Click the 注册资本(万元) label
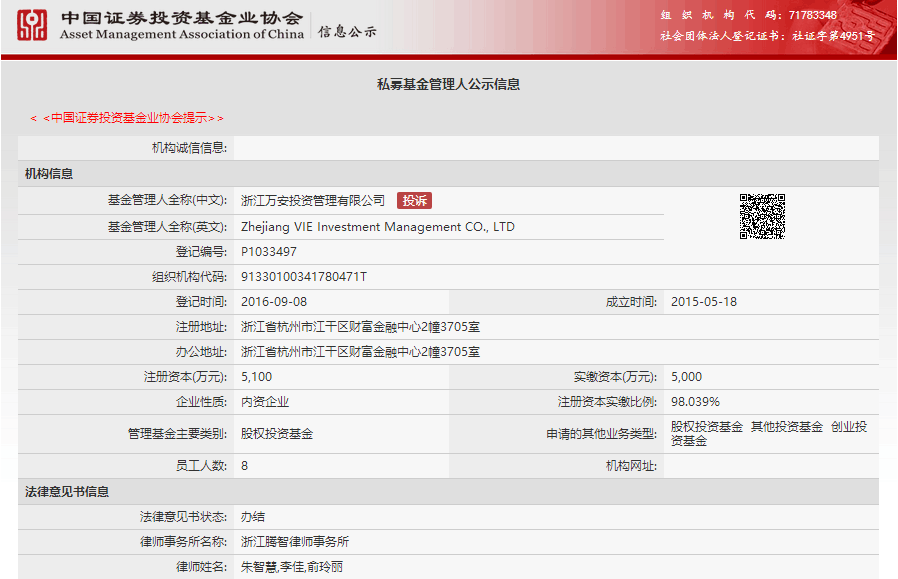 pos(185,377)
